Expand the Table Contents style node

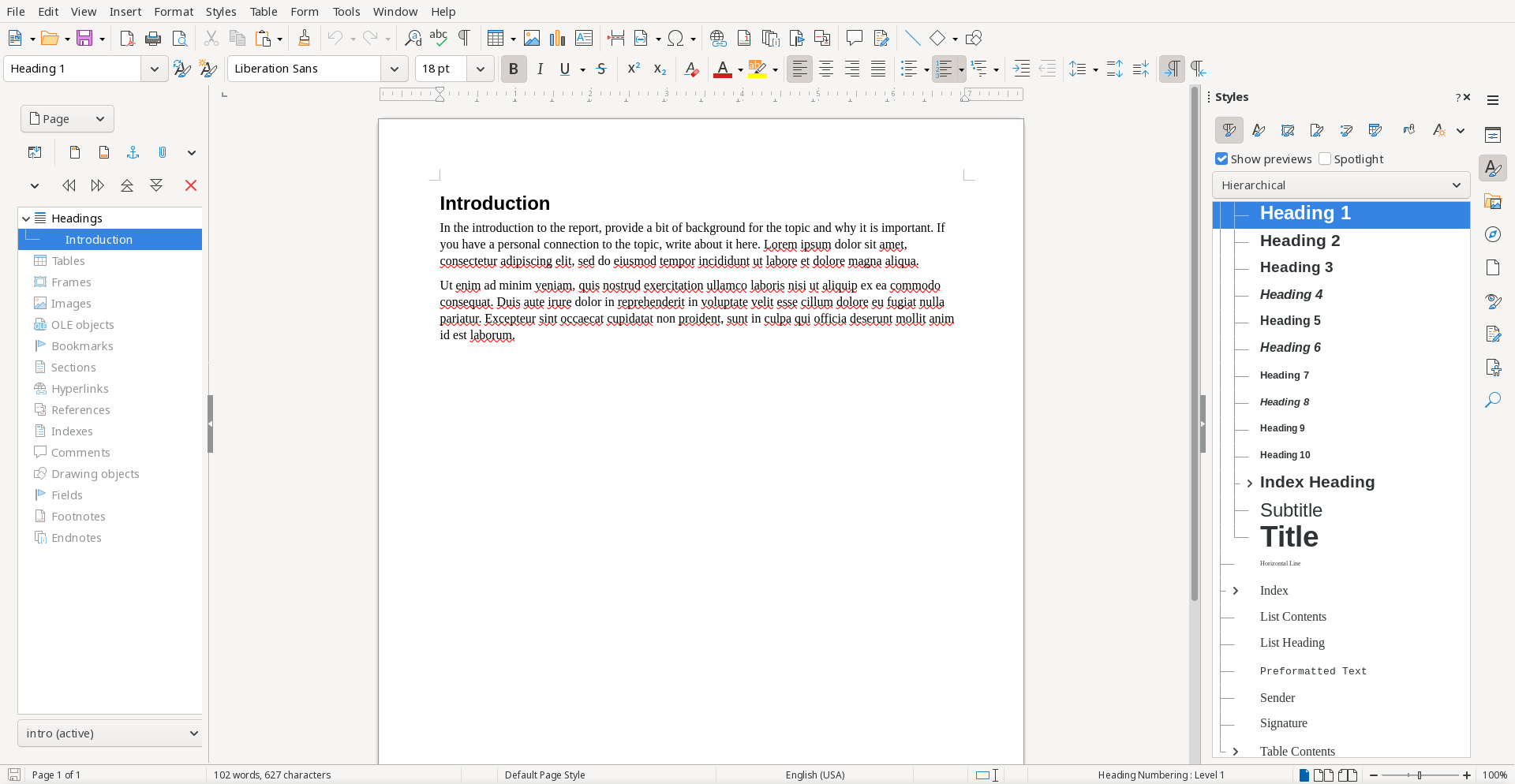[1236, 752]
